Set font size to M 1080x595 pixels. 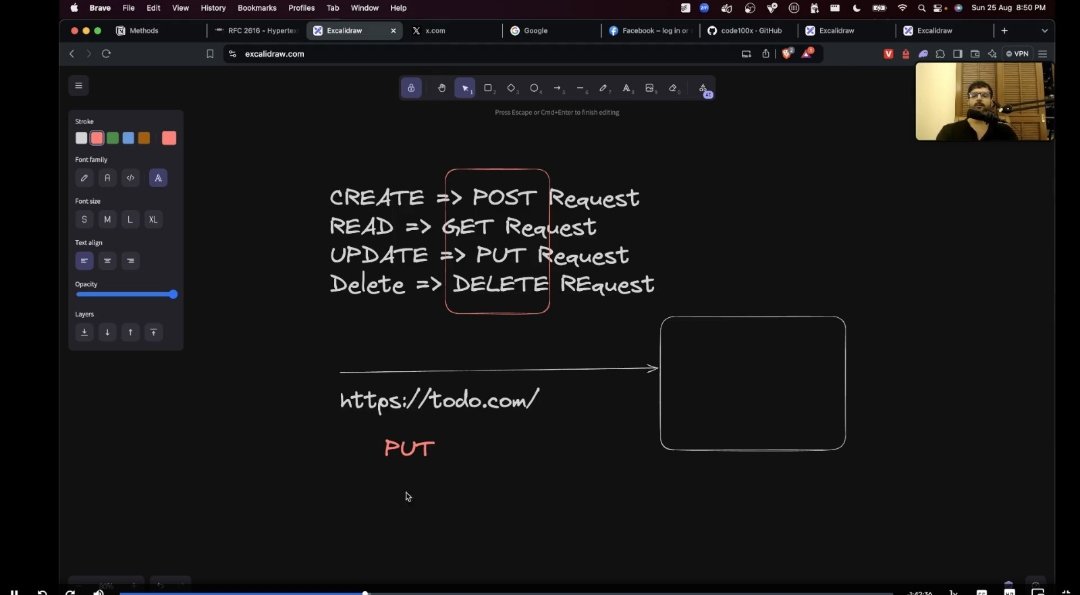pos(107,220)
